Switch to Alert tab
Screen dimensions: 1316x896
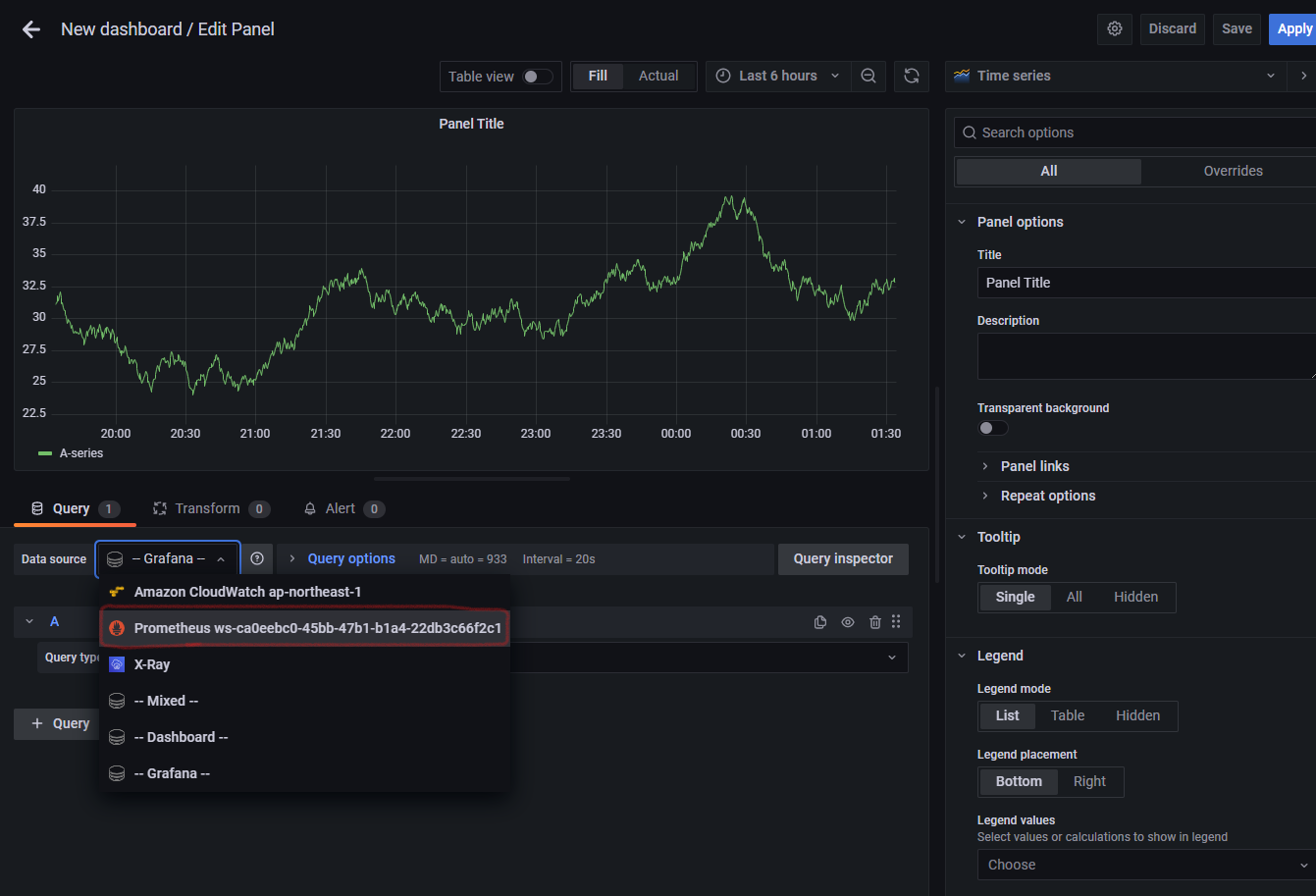pos(343,508)
